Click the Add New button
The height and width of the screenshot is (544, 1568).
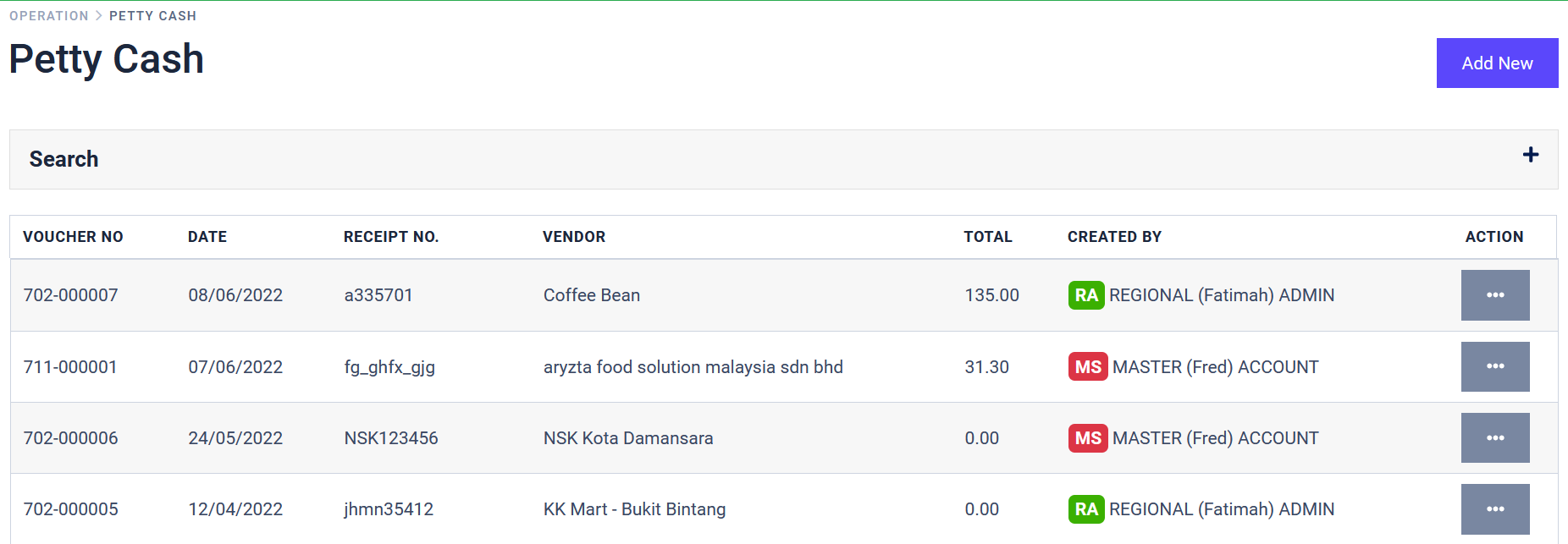tap(1497, 63)
